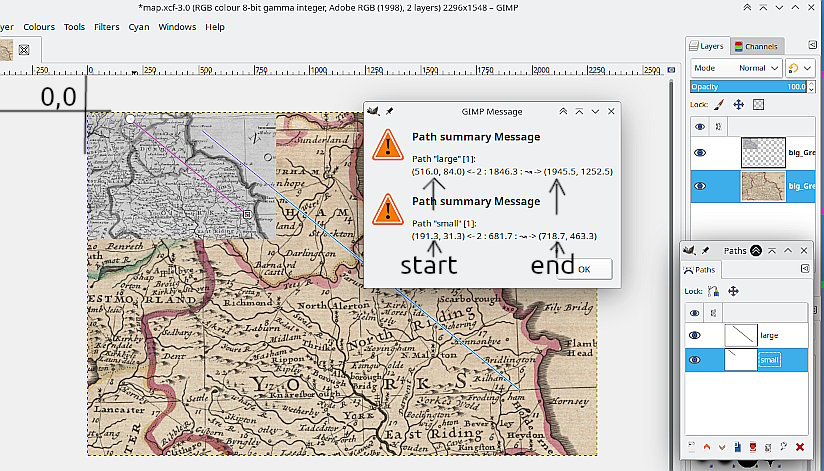Open the Colours menu
This screenshot has height=471, width=824.
39,27
